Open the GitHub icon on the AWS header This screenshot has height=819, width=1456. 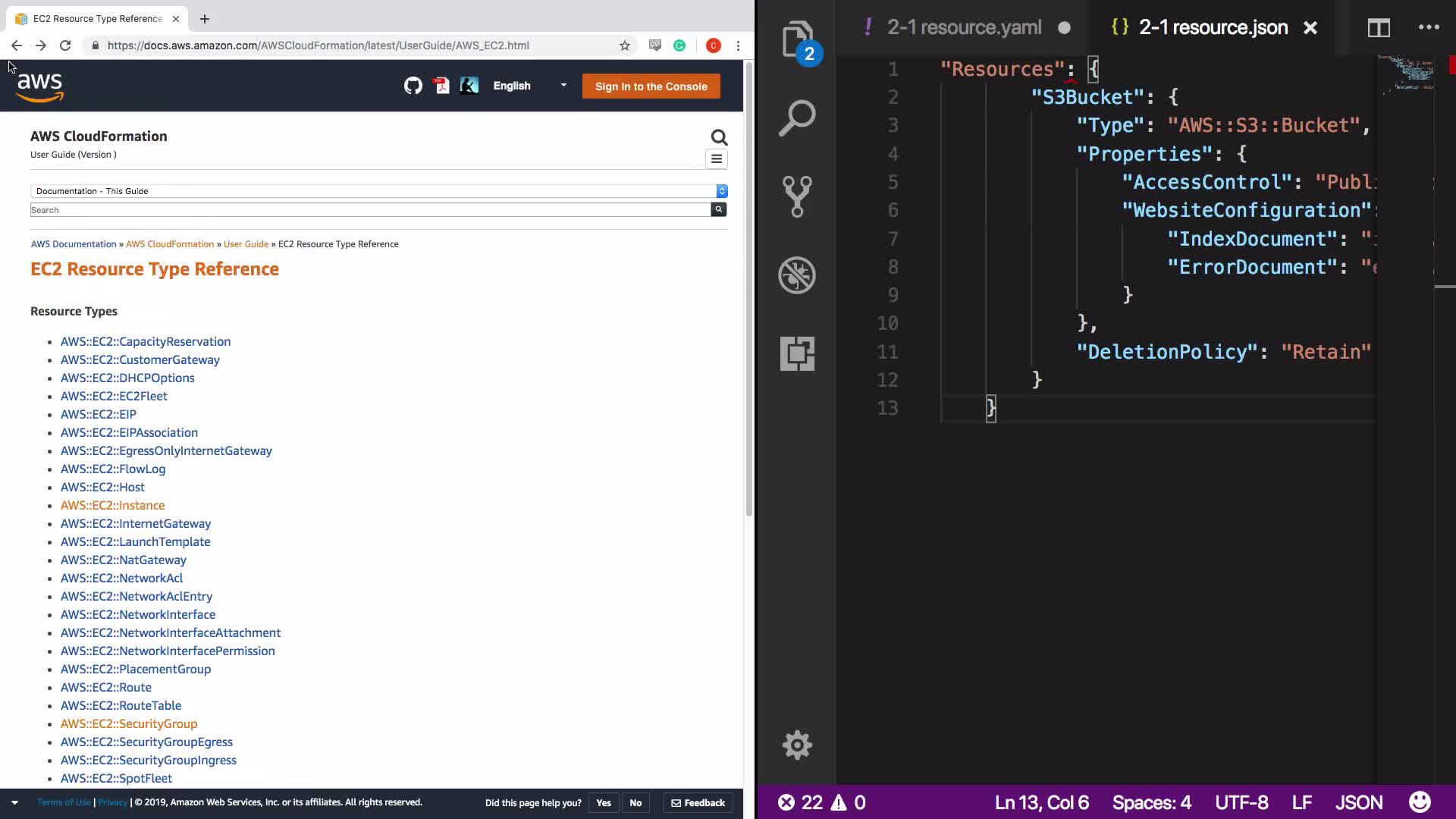click(413, 86)
